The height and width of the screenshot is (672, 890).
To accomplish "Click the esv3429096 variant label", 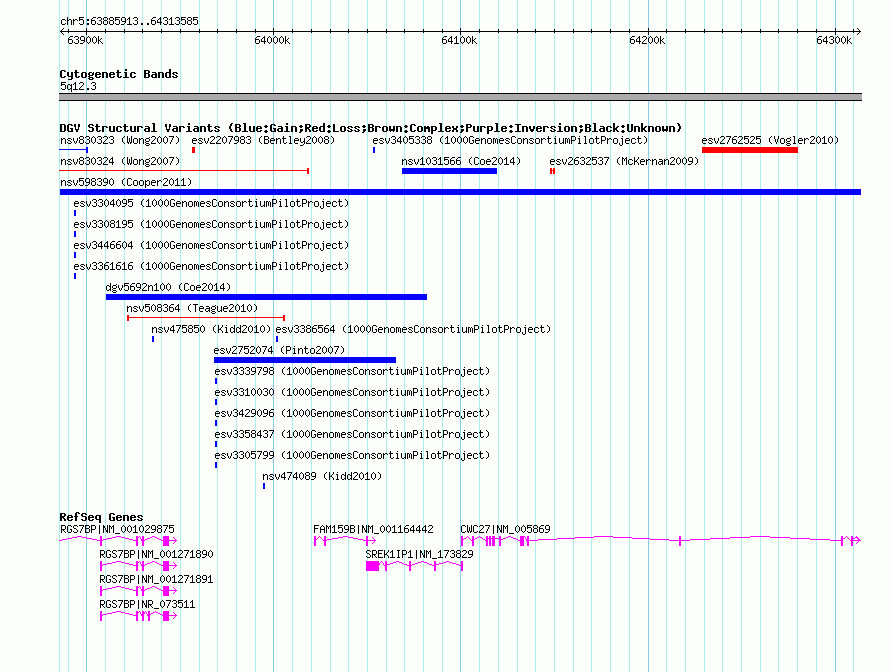I will coord(352,413).
